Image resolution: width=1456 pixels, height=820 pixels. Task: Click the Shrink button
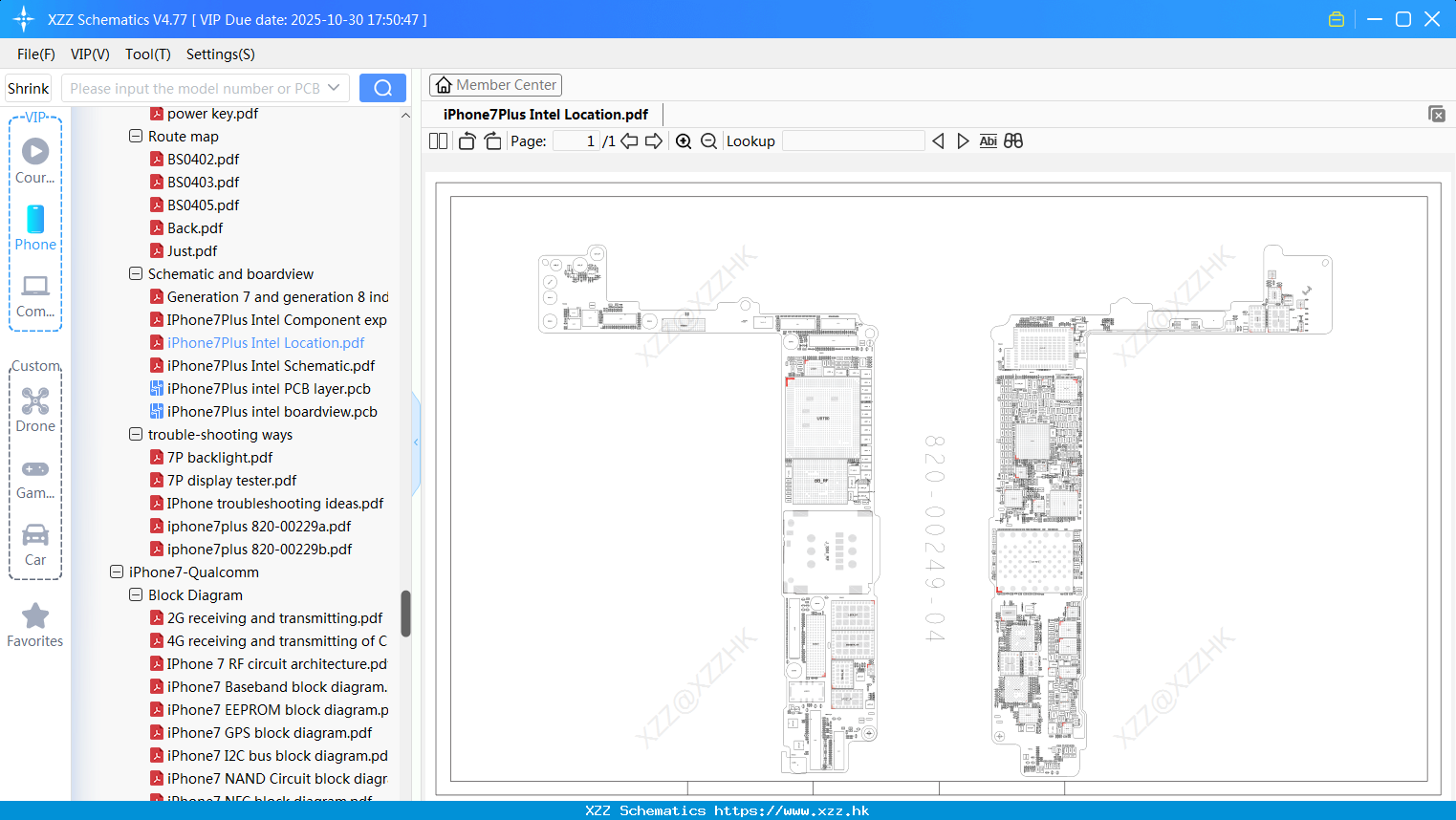coord(28,88)
